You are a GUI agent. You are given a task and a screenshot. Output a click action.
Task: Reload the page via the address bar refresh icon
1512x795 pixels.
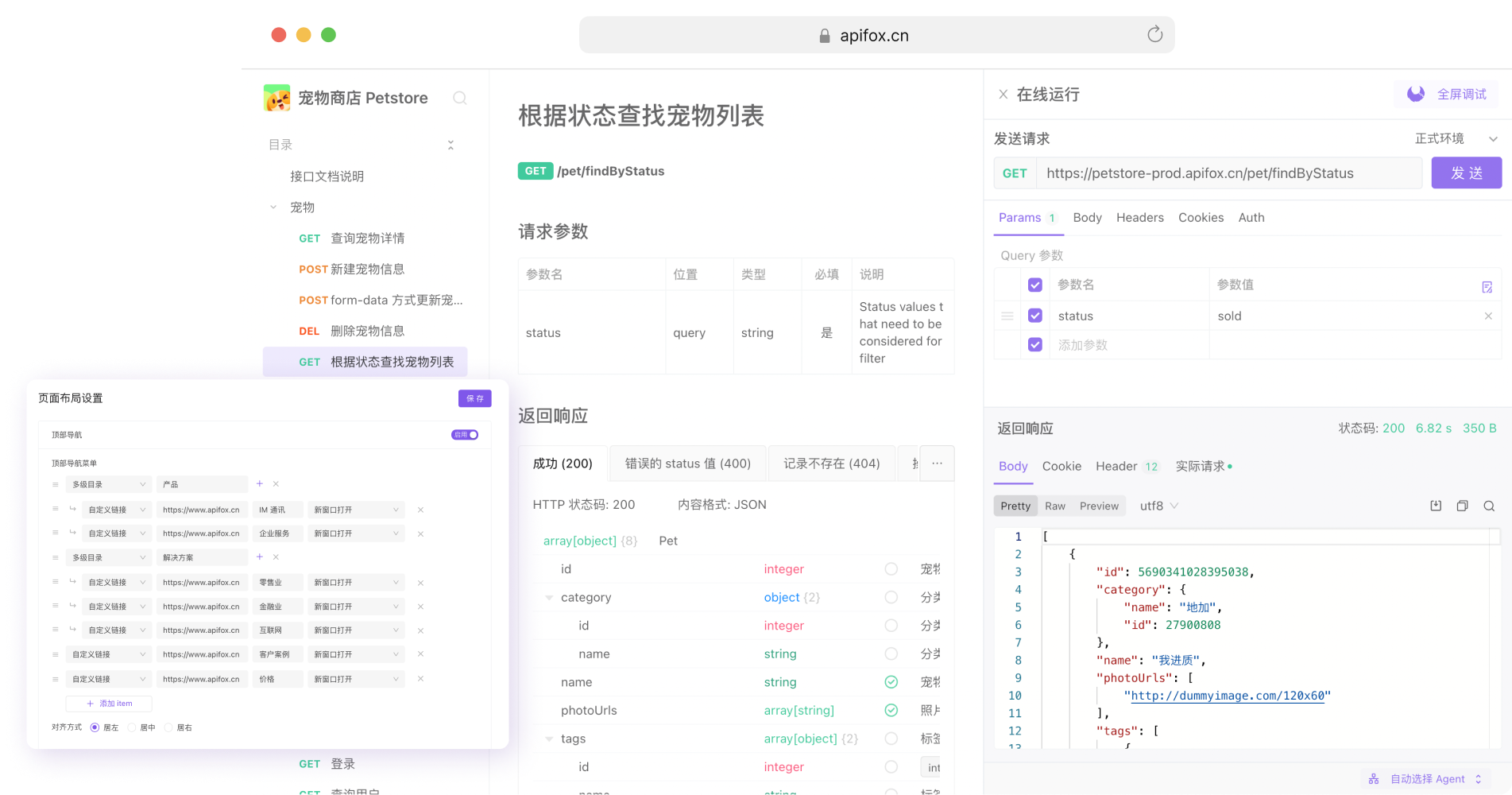(x=1154, y=34)
